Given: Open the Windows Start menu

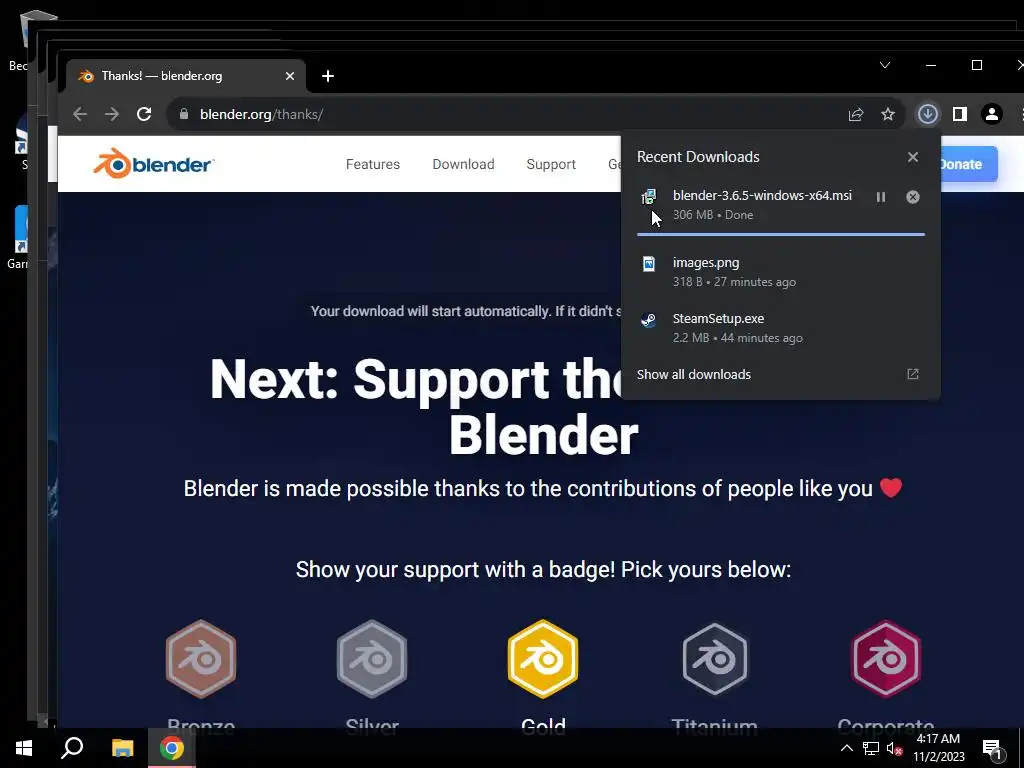Looking at the screenshot, I should (24, 748).
